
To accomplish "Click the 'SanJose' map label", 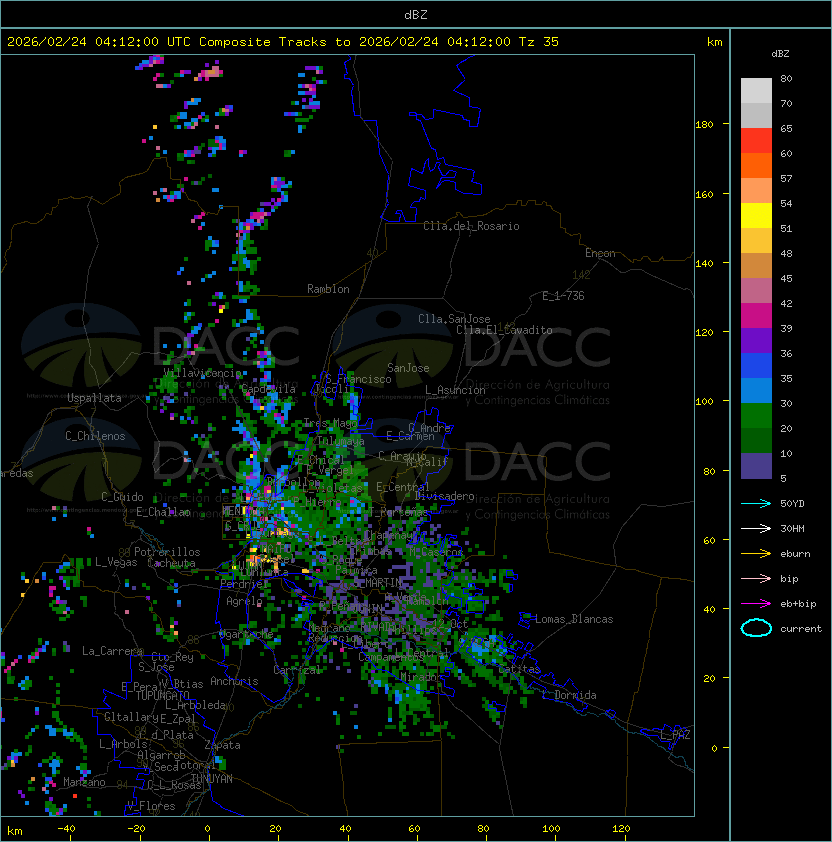I will 408,368.
